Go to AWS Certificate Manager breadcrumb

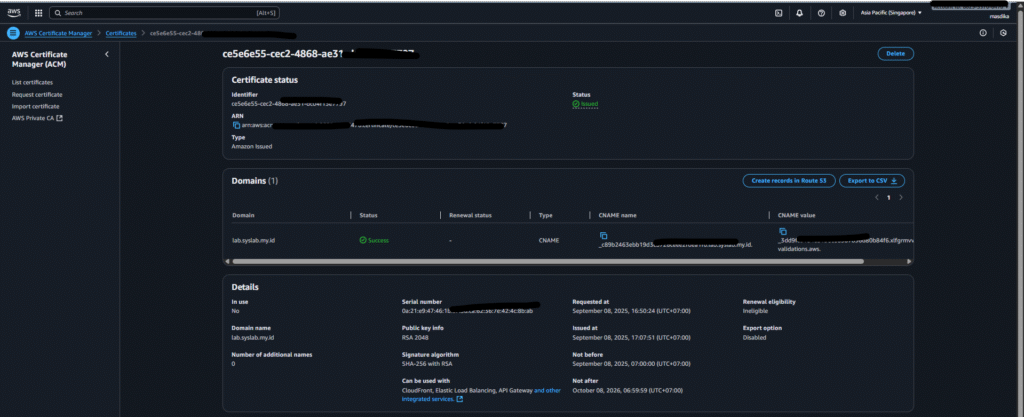pyautogui.click(x=58, y=33)
